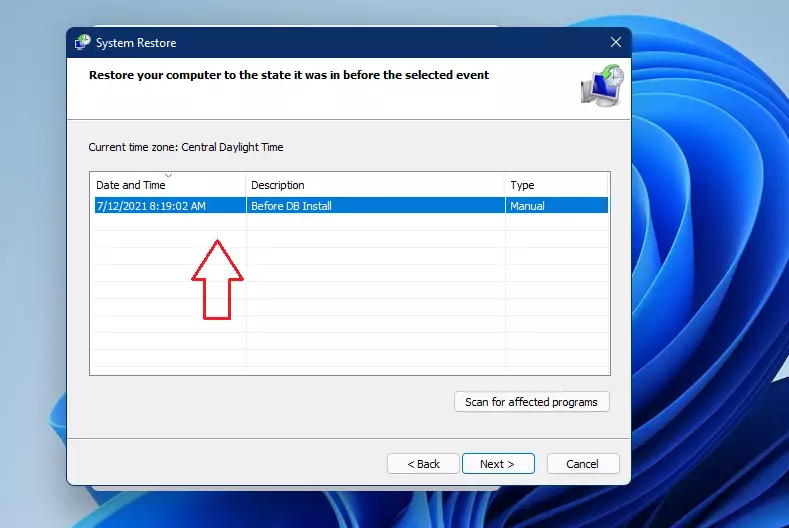
Task: Click the computer-with-clock restore graphic
Action: (x=602, y=86)
